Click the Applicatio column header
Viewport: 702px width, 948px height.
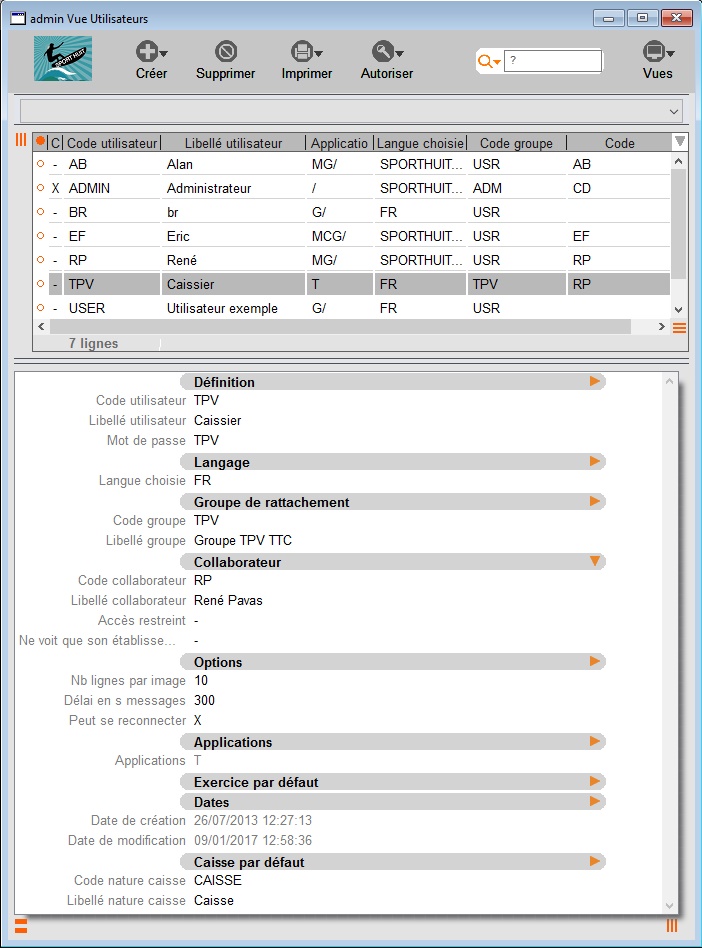click(339, 143)
